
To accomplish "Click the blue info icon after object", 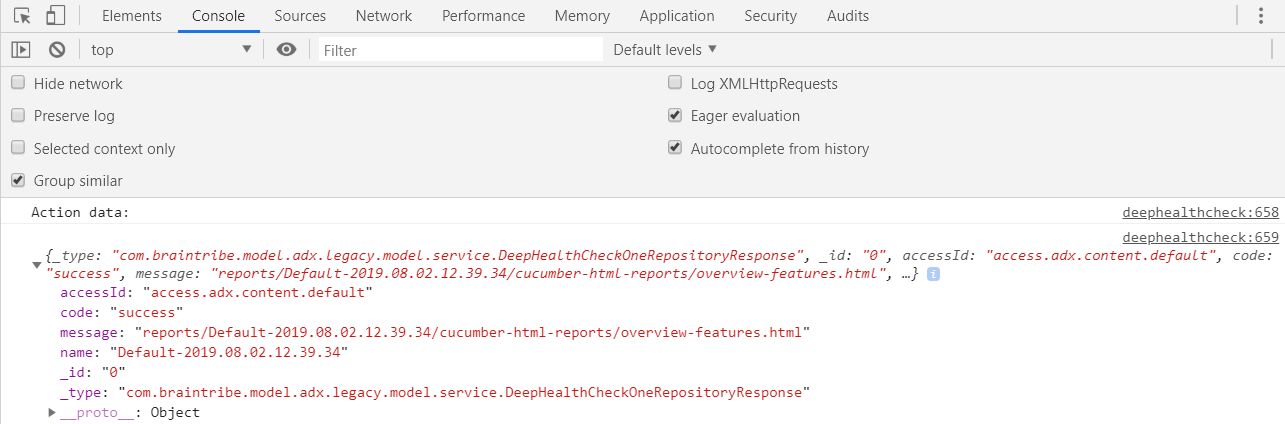I will [x=933, y=274].
